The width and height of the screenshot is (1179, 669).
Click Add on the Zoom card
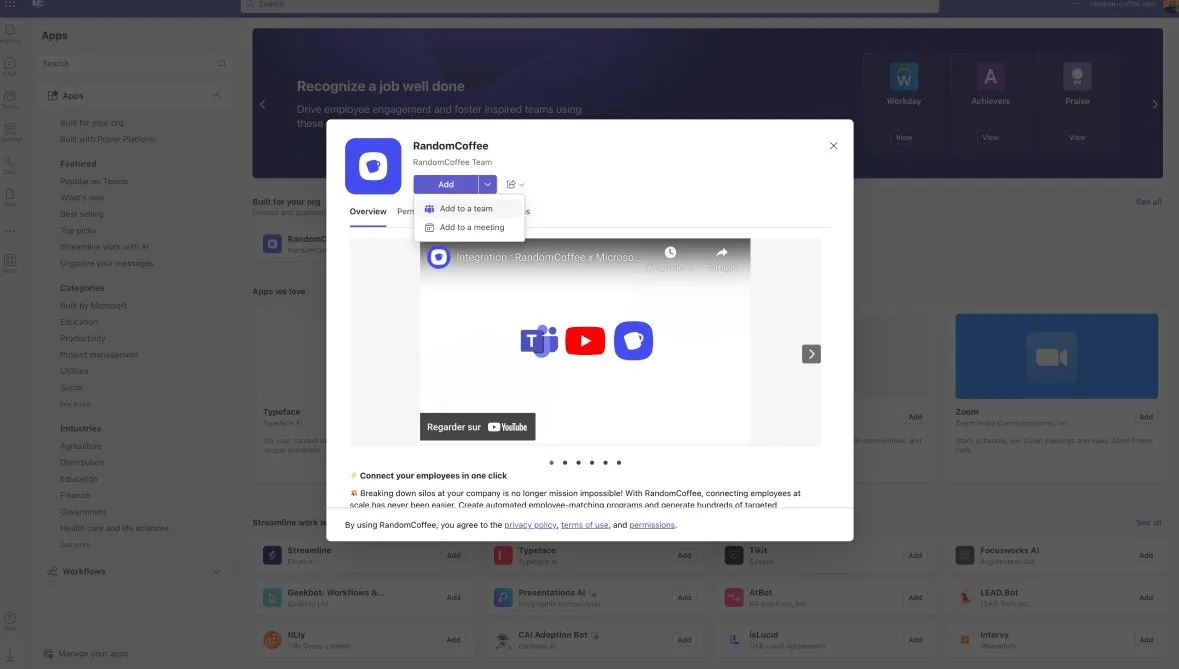click(x=1146, y=417)
